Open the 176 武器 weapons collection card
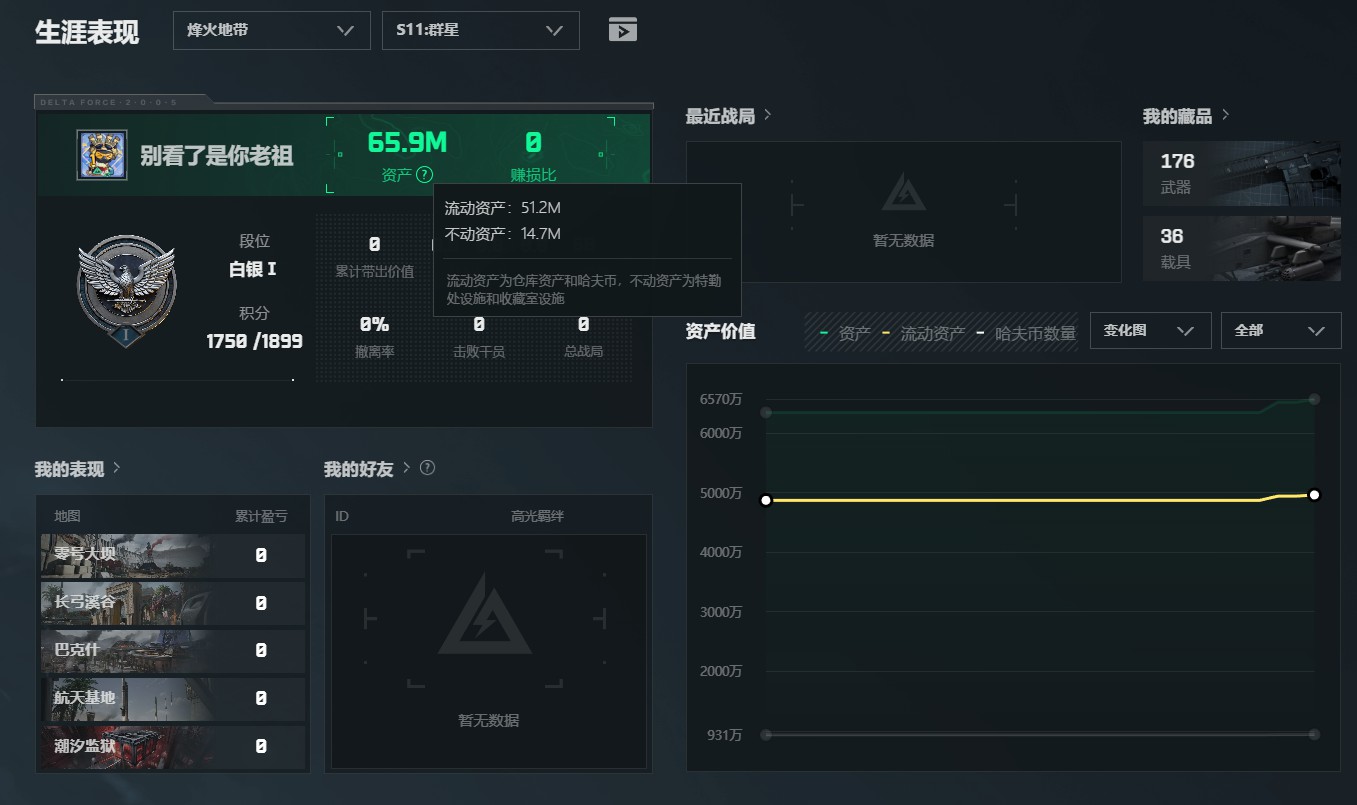The width and height of the screenshot is (1357, 805). click(1242, 174)
